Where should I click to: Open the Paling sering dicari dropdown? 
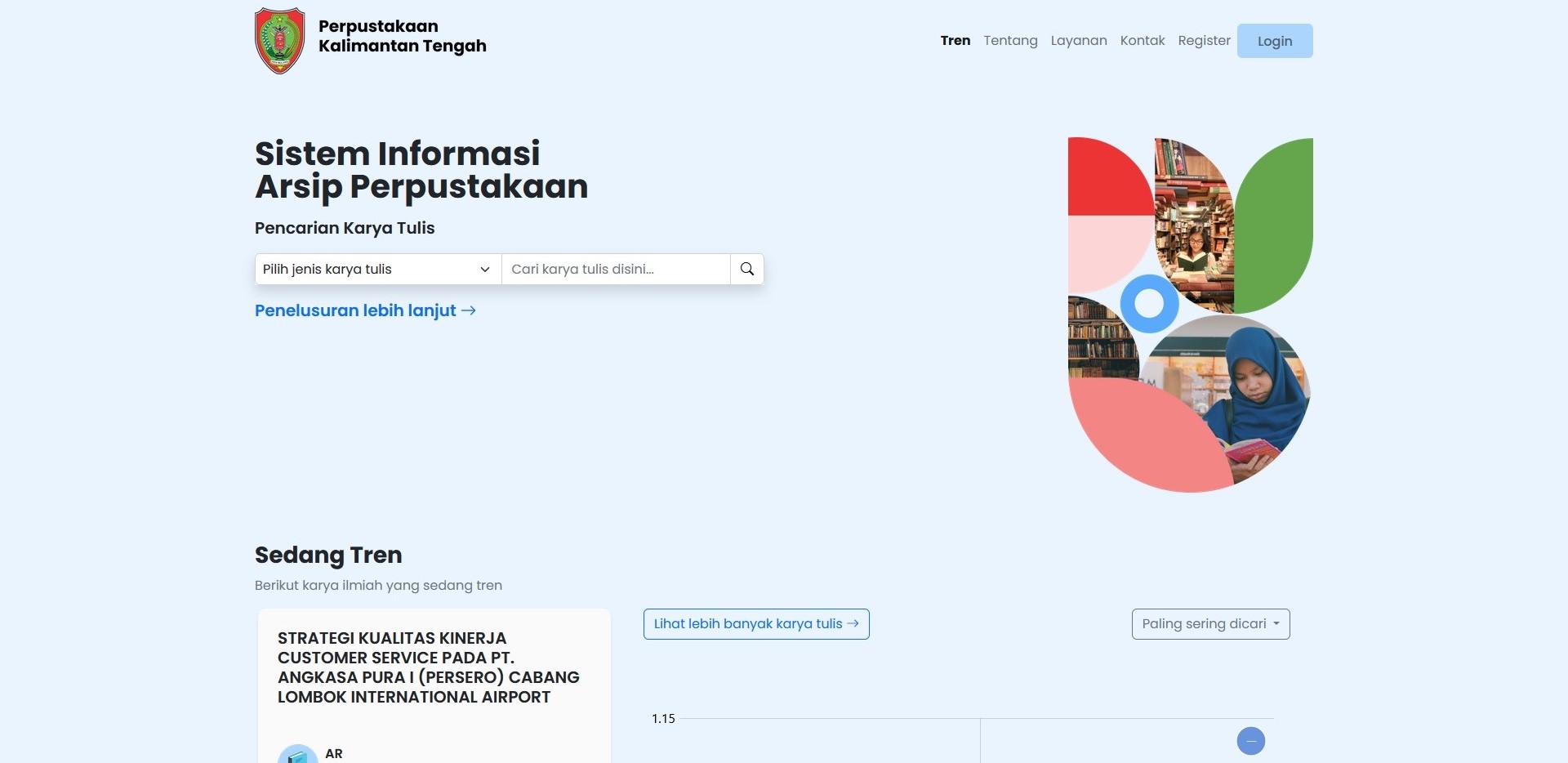pyautogui.click(x=1210, y=624)
